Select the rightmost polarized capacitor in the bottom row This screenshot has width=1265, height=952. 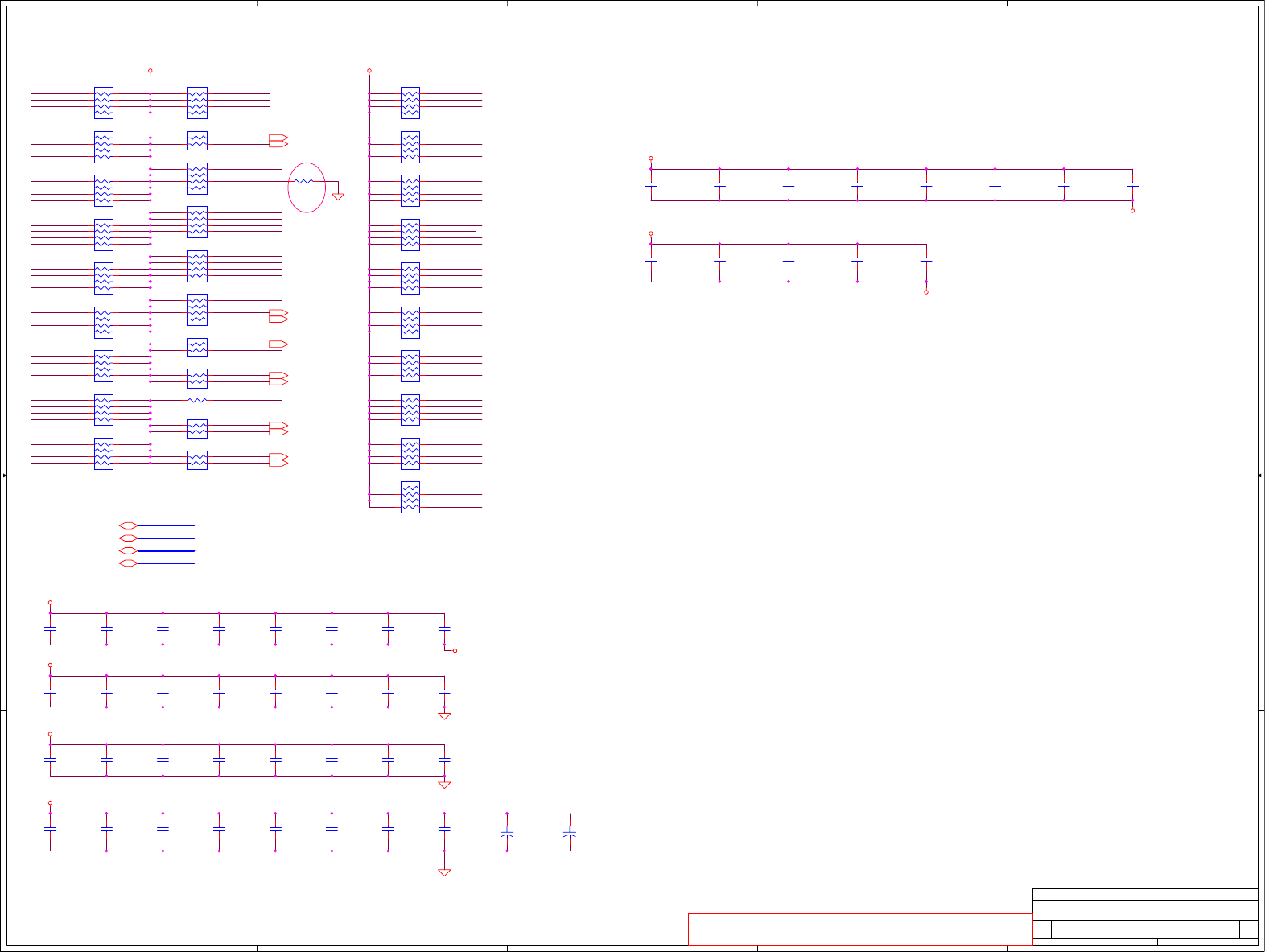pos(570,835)
